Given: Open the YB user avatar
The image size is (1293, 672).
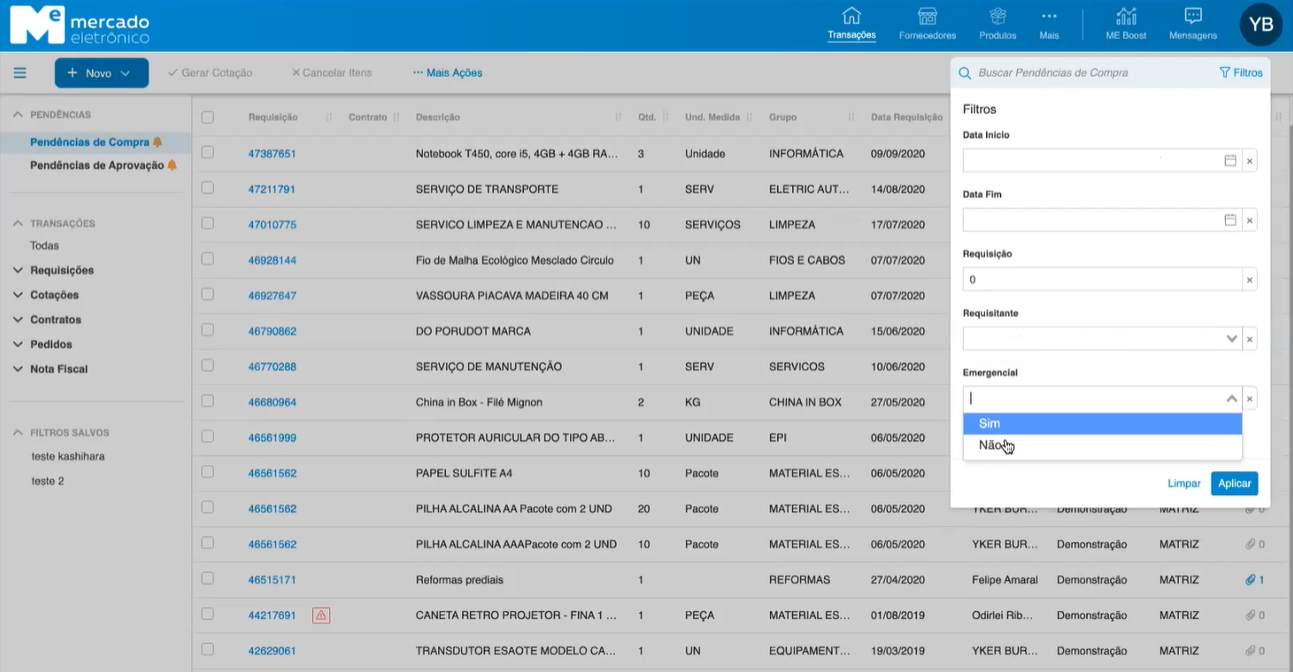Looking at the screenshot, I should coord(1261,25).
